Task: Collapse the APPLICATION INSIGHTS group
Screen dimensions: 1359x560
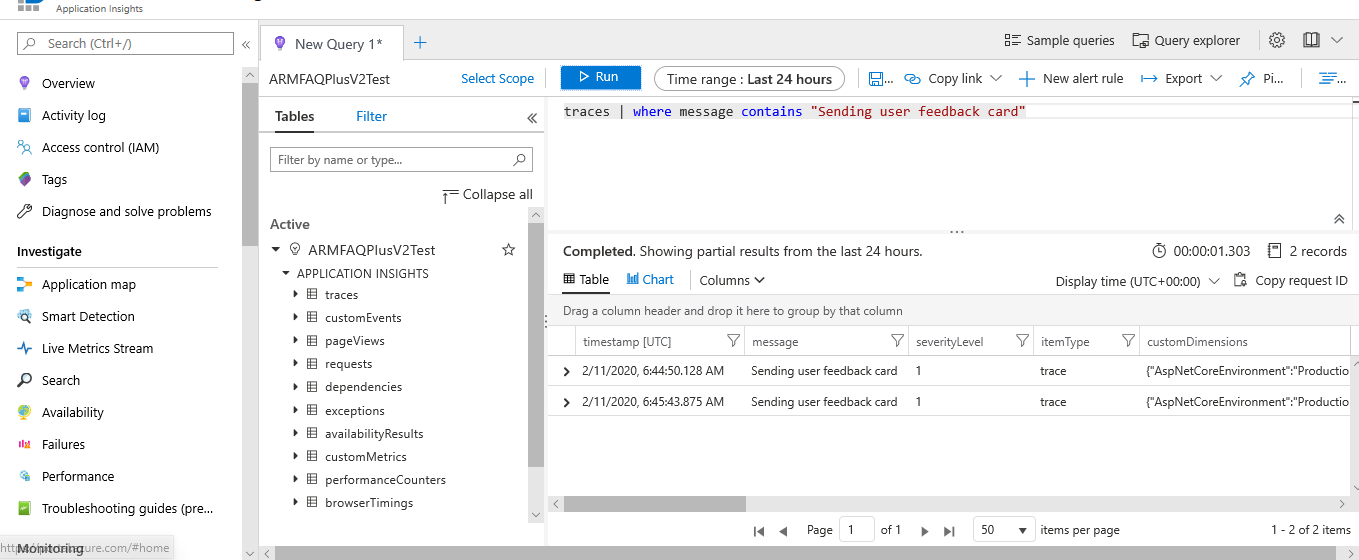Action: [286, 273]
